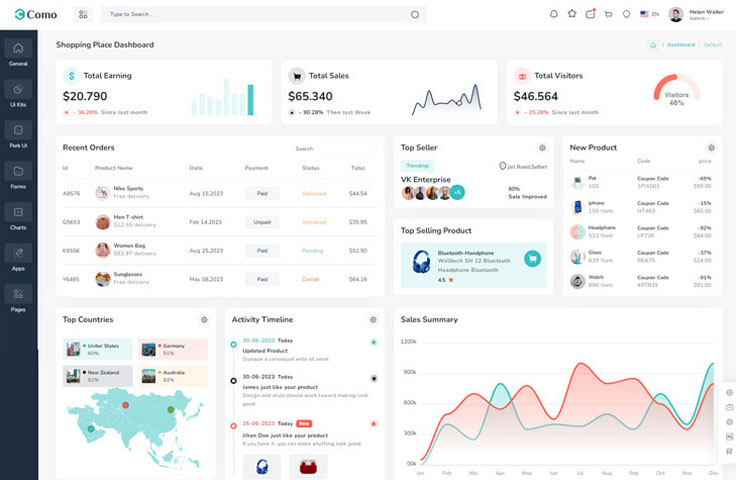The width and height of the screenshot is (736, 480).
Task: Click the star bookmark icon in header
Action: 572,14
